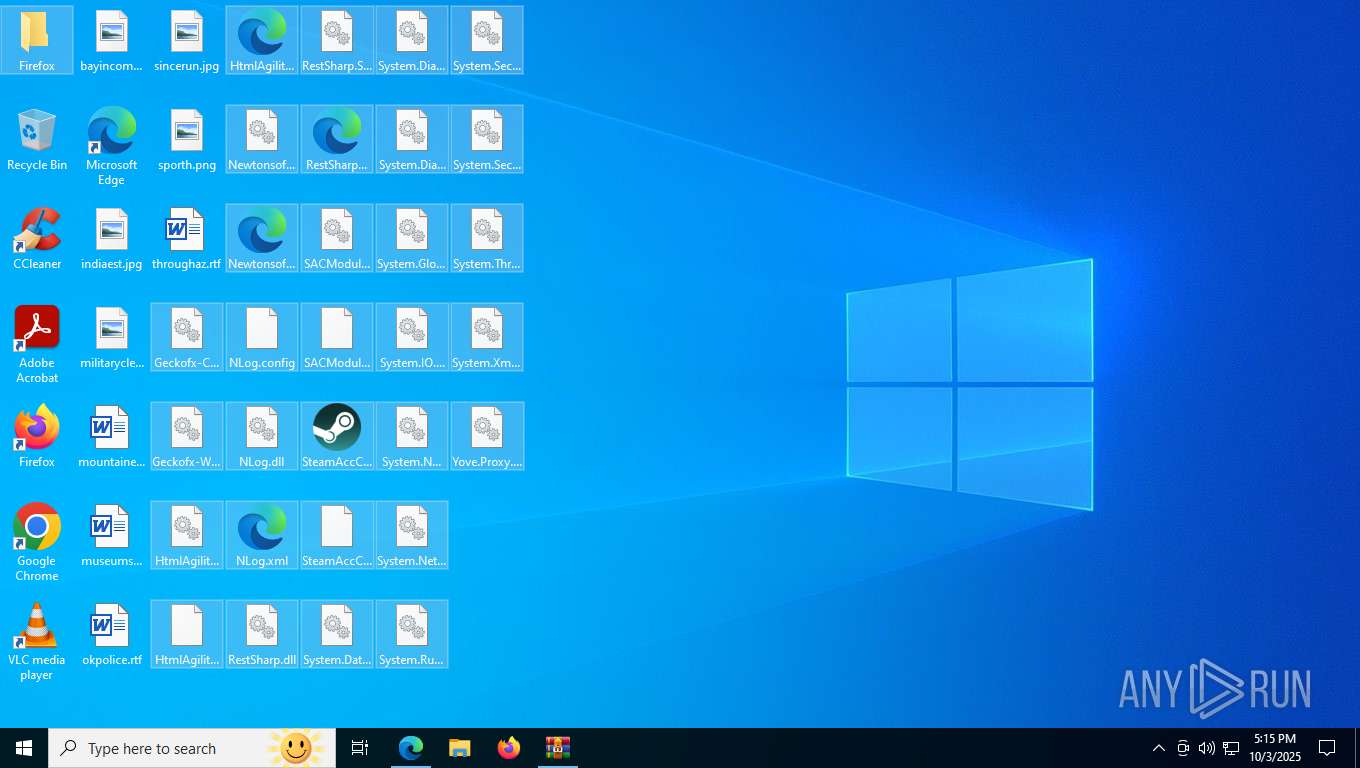Select the bayincom image file
Image resolution: width=1360 pixels, height=768 pixels.
(x=112, y=40)
